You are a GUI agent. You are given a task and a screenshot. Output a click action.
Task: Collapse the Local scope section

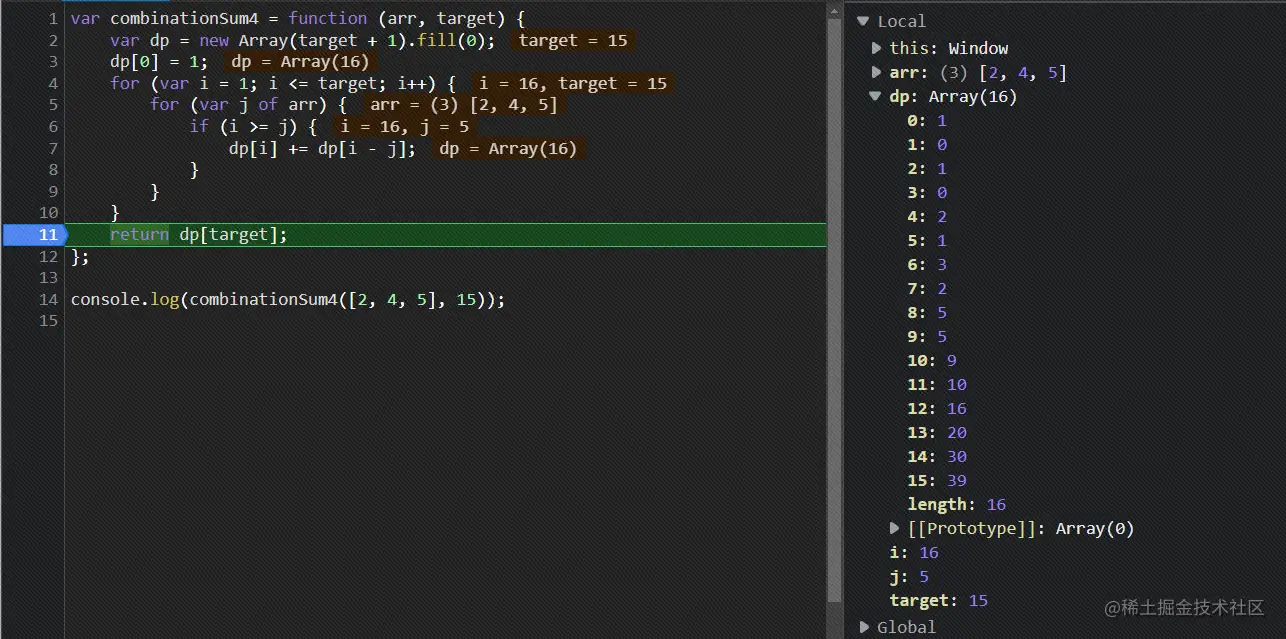point(863,21)
